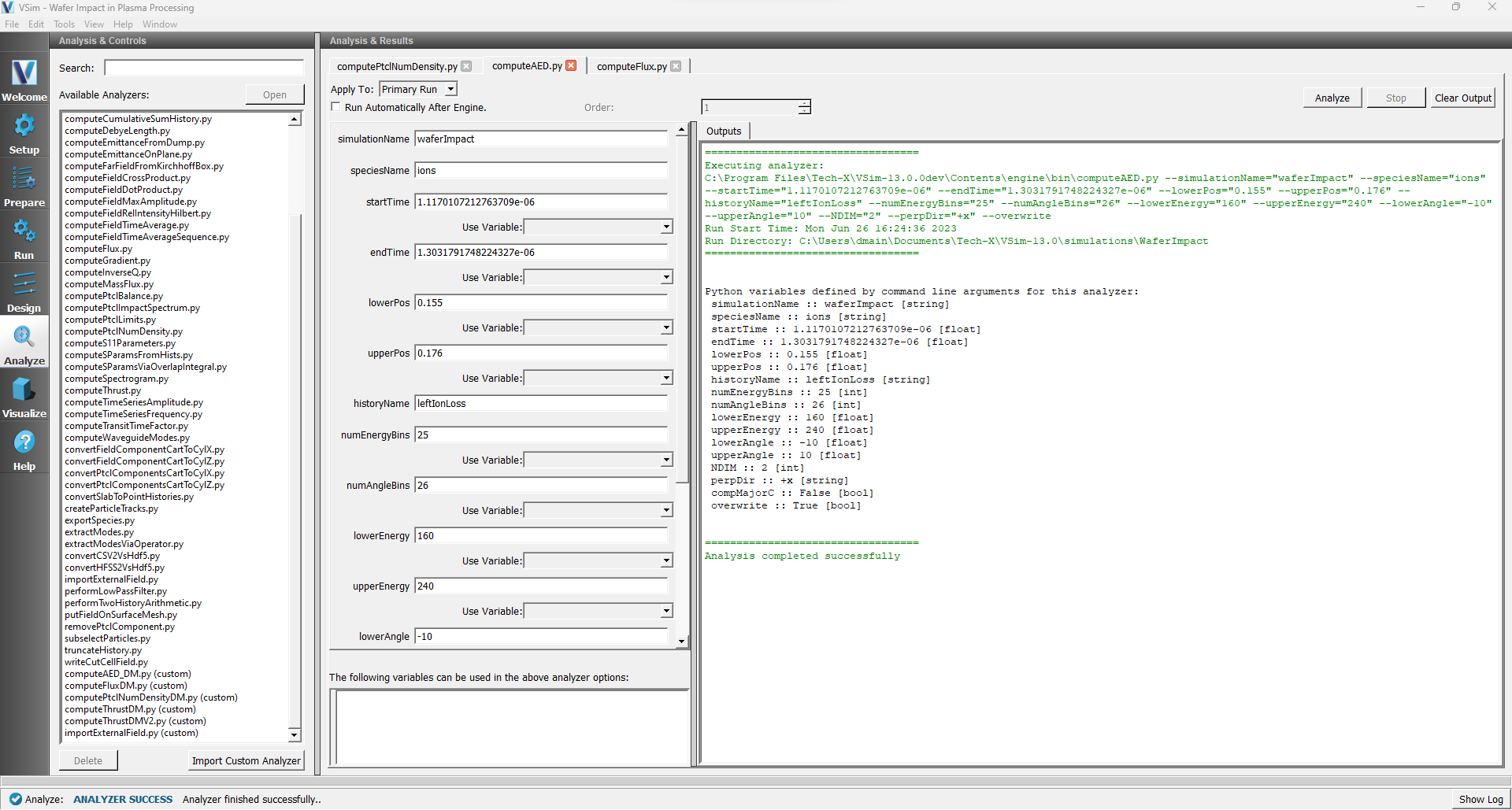Click Open analyzer button
Image resolution: width=1512 pixels, height=810 pixels.
(275, 94)
